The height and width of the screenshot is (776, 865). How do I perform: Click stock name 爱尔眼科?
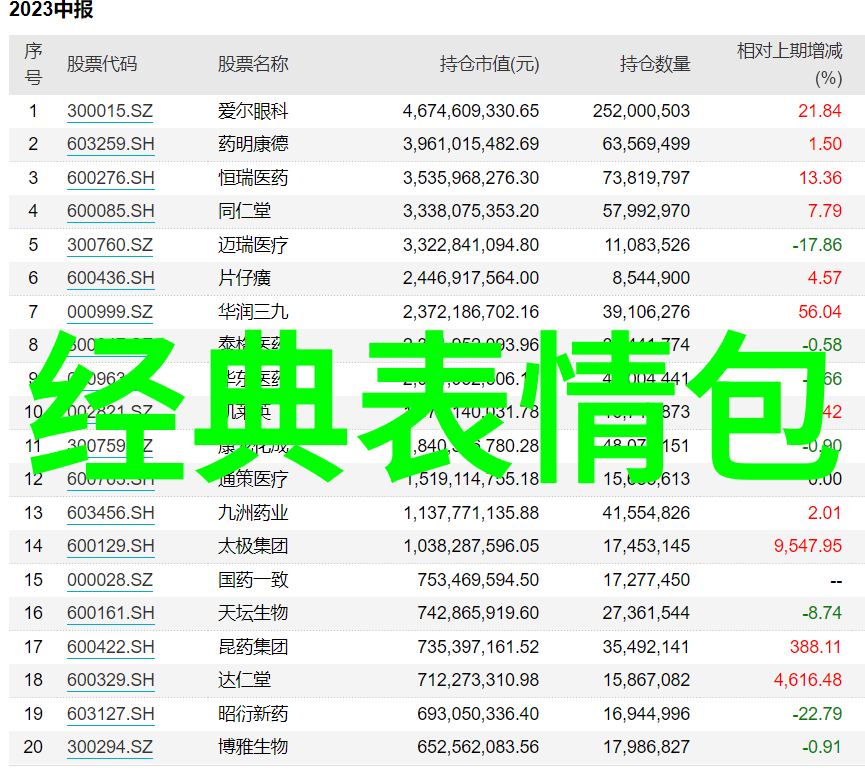253,111
